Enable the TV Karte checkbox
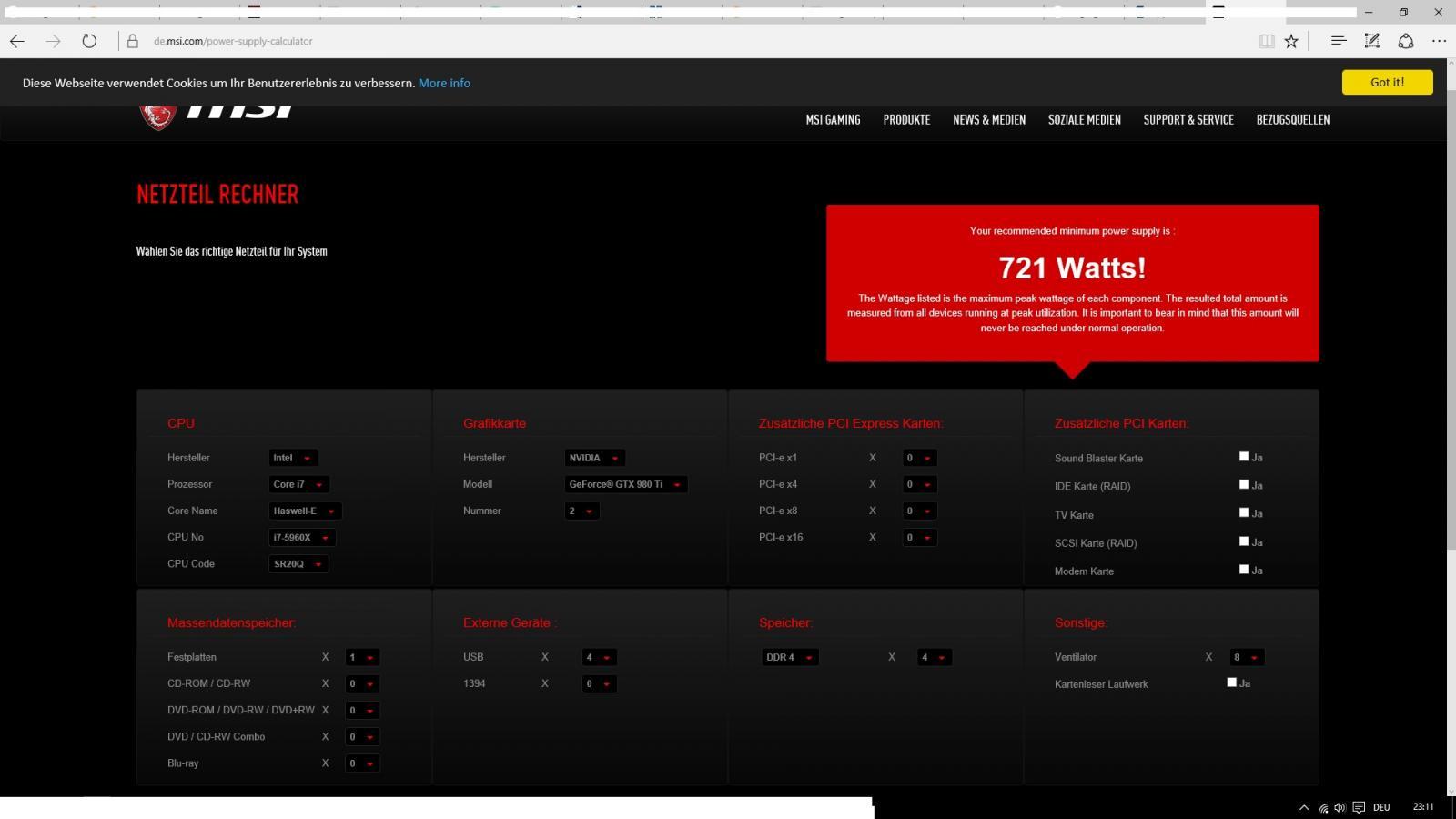Viewport: 1456px width, 819px height. pos(1244,513)
